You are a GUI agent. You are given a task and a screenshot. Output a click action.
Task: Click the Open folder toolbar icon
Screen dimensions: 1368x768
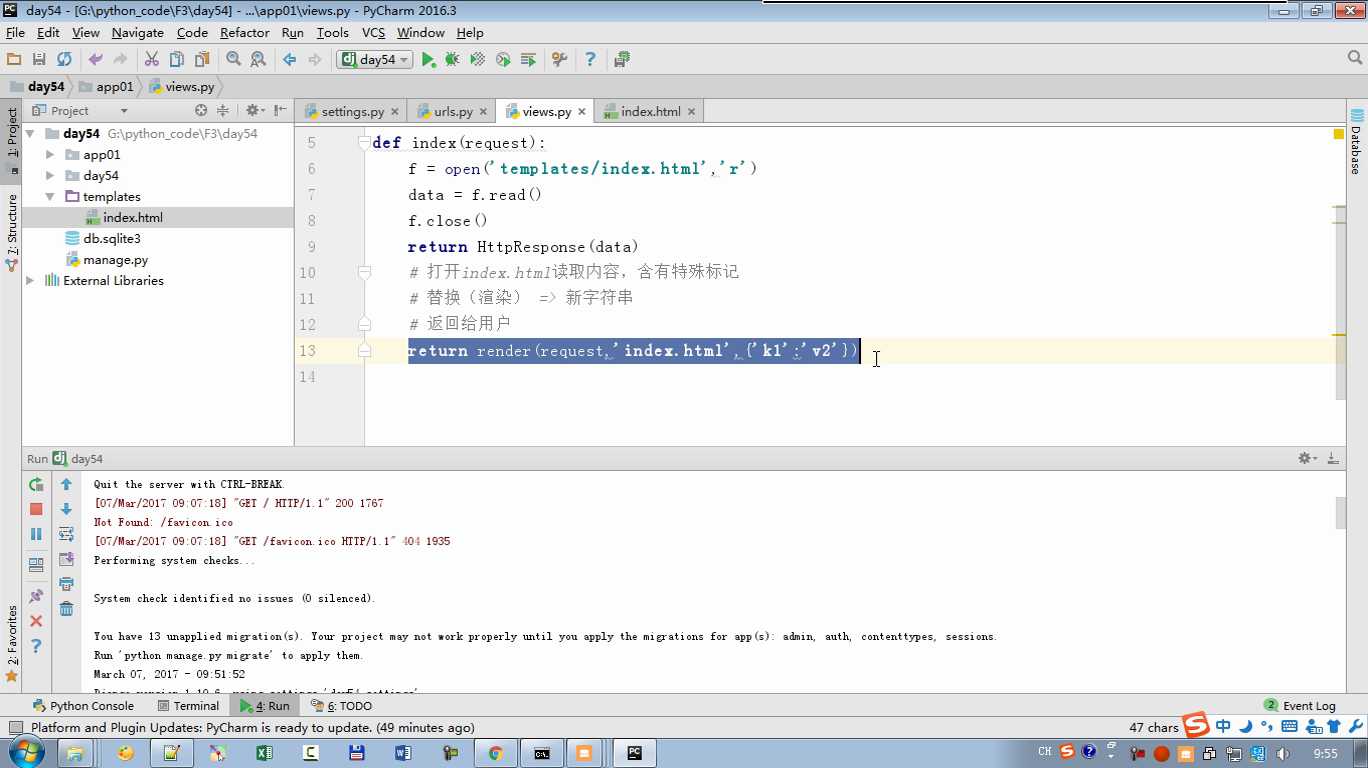(14, 60)
